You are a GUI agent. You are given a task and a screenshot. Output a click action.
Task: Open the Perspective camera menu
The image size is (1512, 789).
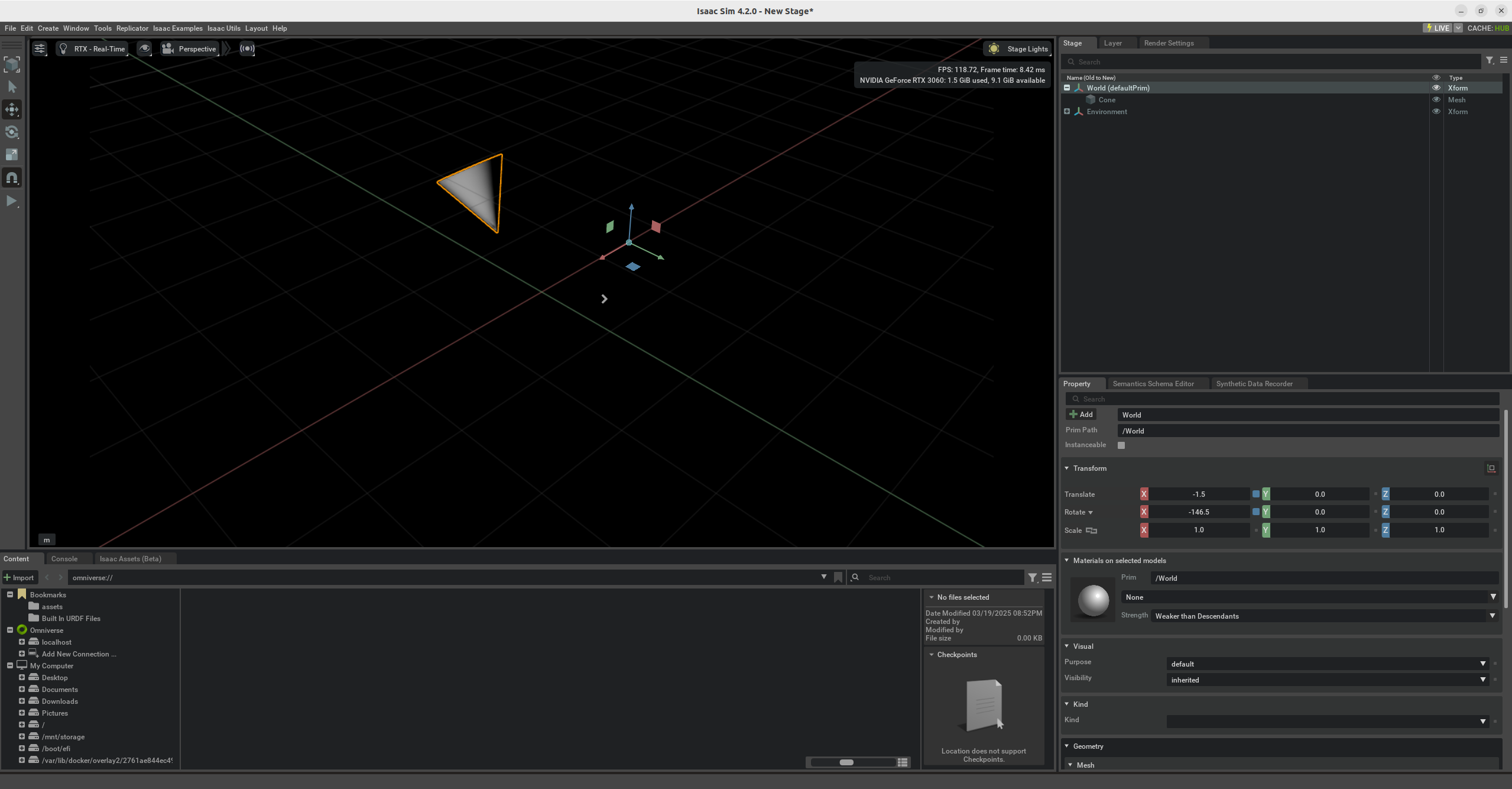pyautogui.click(x=190, y=49)
